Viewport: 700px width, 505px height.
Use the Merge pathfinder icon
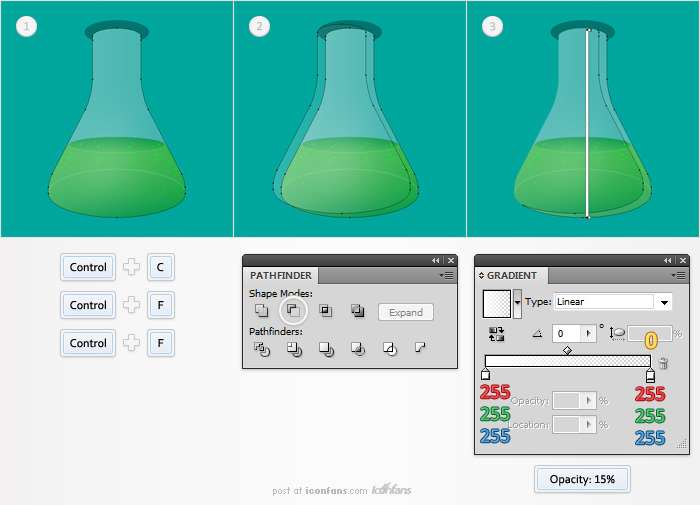tap(326, 349)
